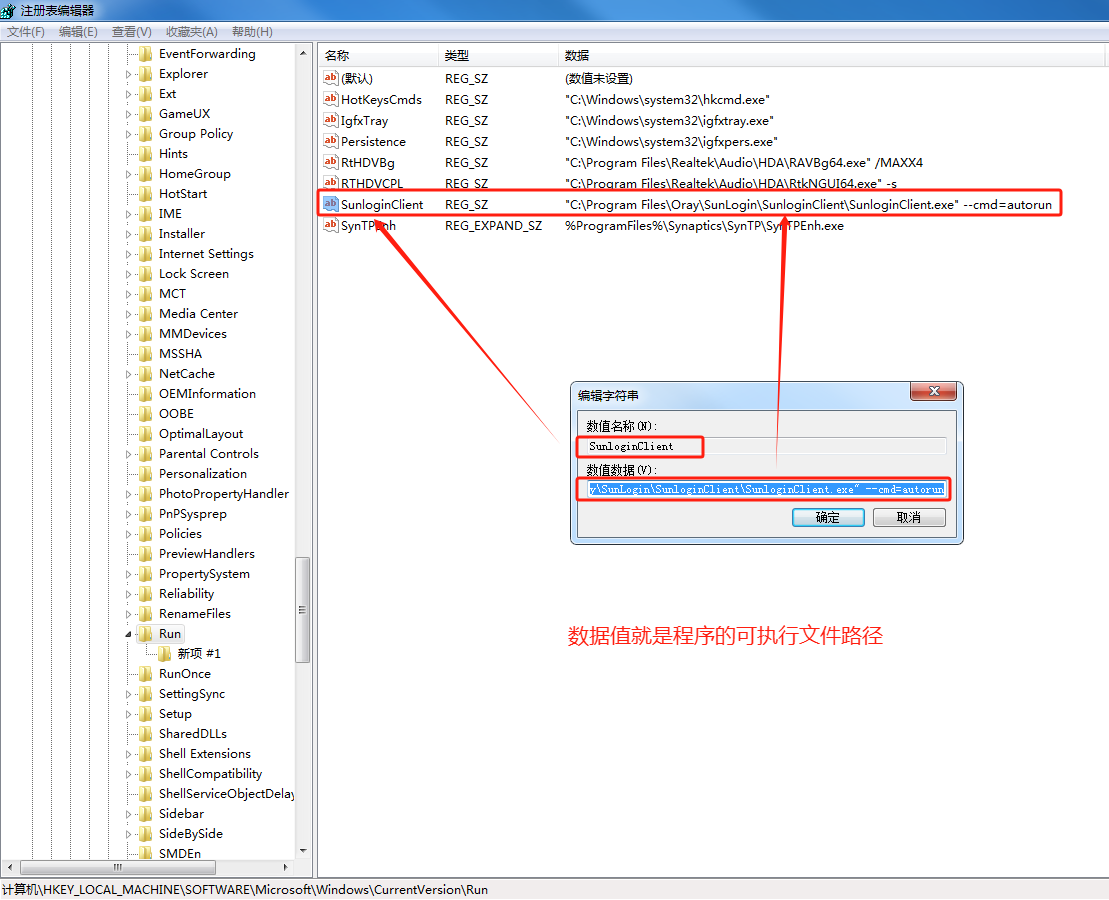Click the hkcmd.exe data cell
Image resolution: width=1109 pixels, height=900 pixels.
[668, 100]
